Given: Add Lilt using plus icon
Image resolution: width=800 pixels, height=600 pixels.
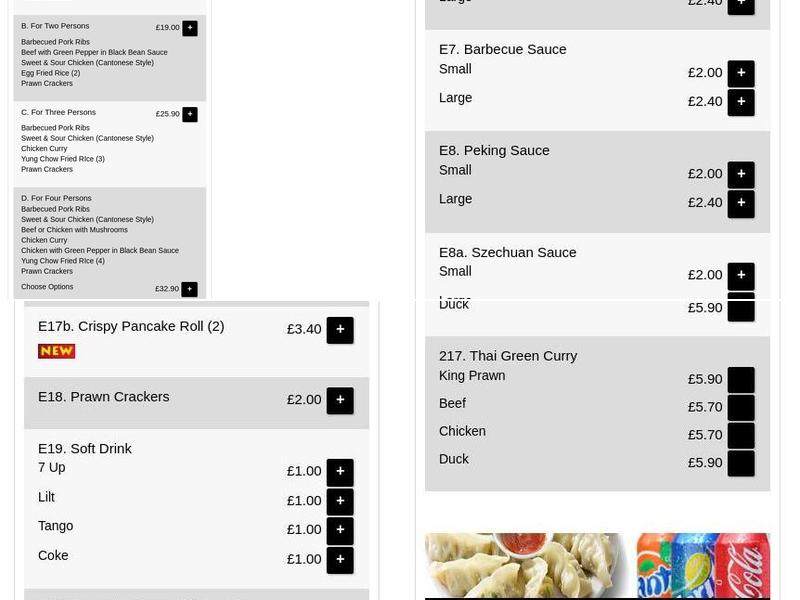Looking at the screenshot, I should (x=340, y=501).
